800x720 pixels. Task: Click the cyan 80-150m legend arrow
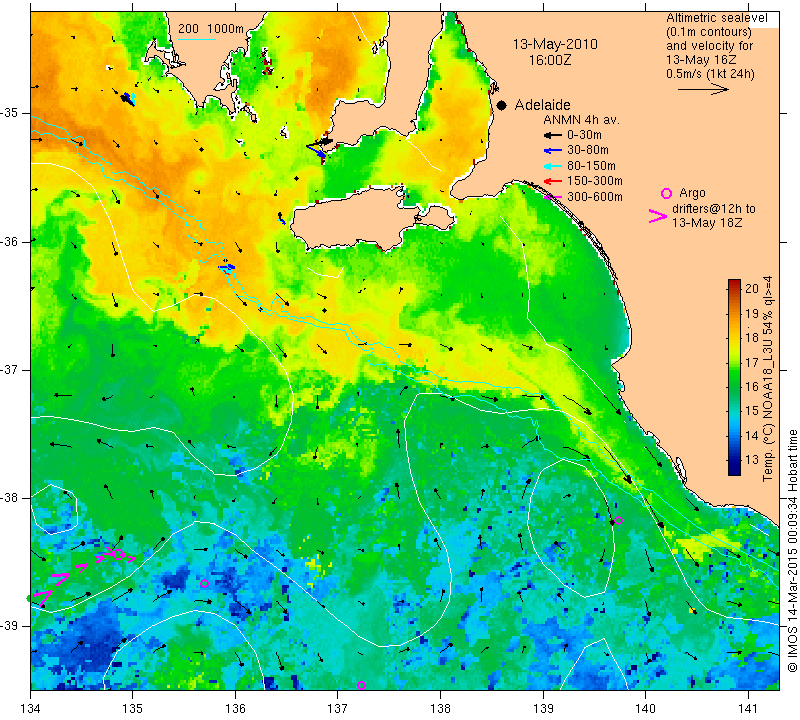(553, 166)
